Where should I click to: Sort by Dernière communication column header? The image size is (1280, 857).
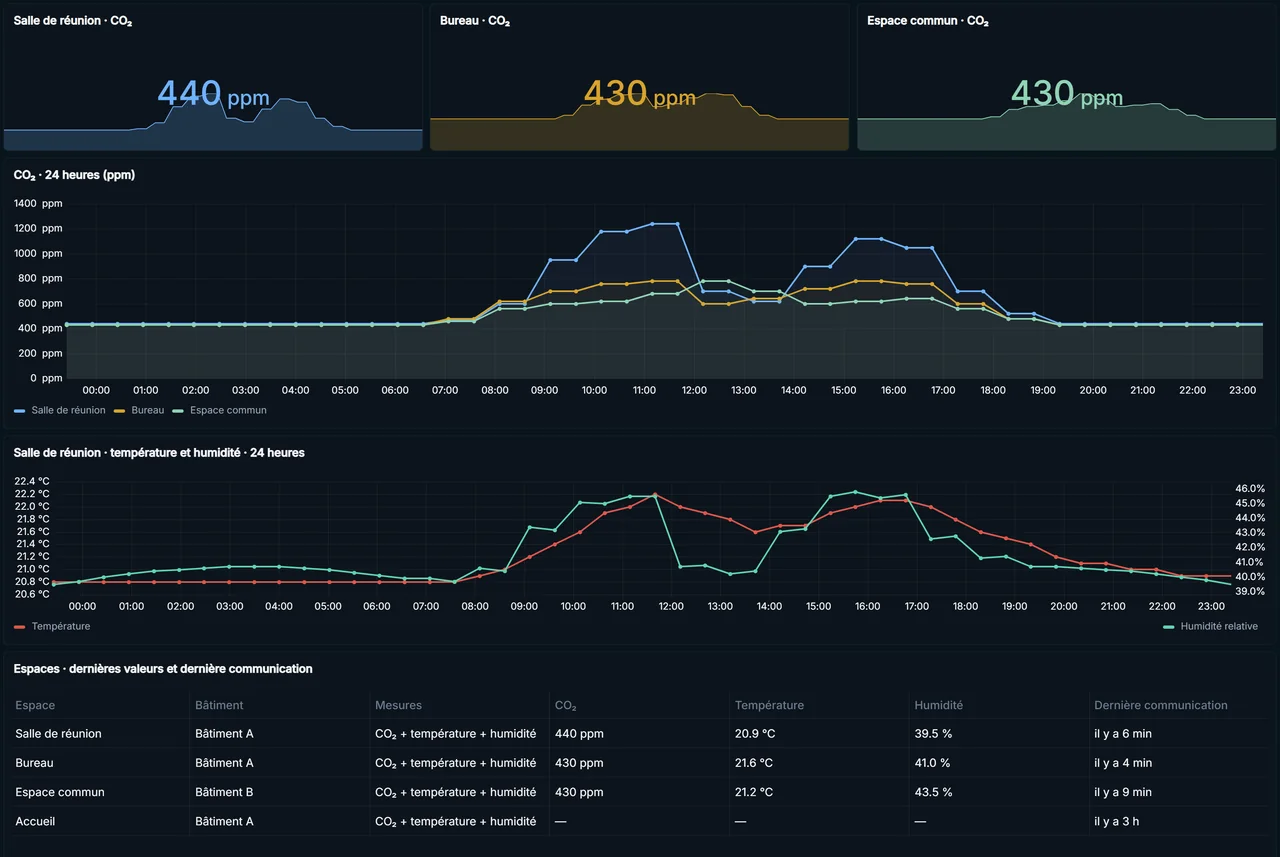pyautogui.click(x=1161, y=705)
